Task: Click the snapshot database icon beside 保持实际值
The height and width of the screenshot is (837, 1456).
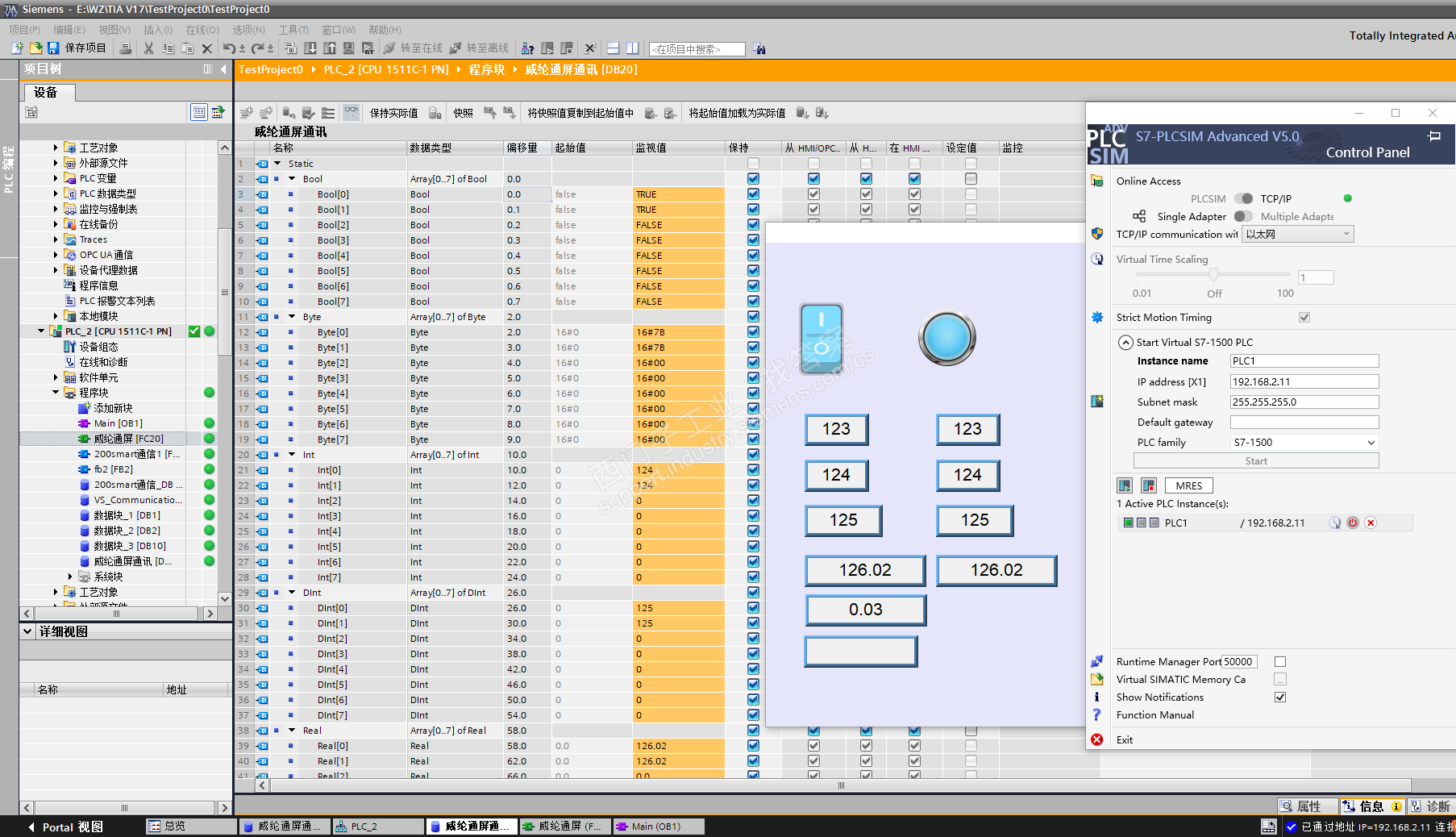Action: tap(435, 113)
